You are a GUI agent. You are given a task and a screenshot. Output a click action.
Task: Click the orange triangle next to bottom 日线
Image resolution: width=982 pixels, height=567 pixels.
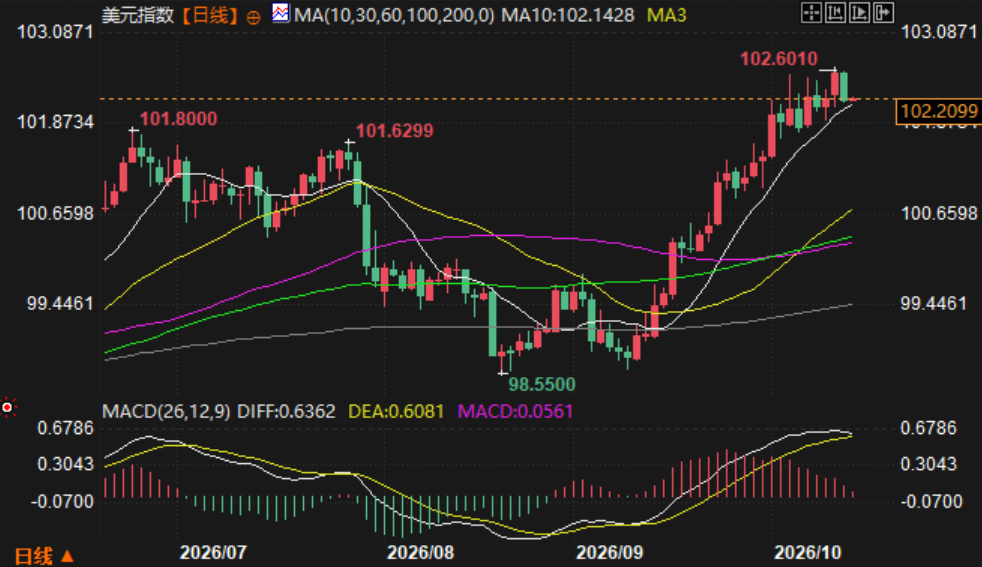pyautogui.click(x=67, y=555)
